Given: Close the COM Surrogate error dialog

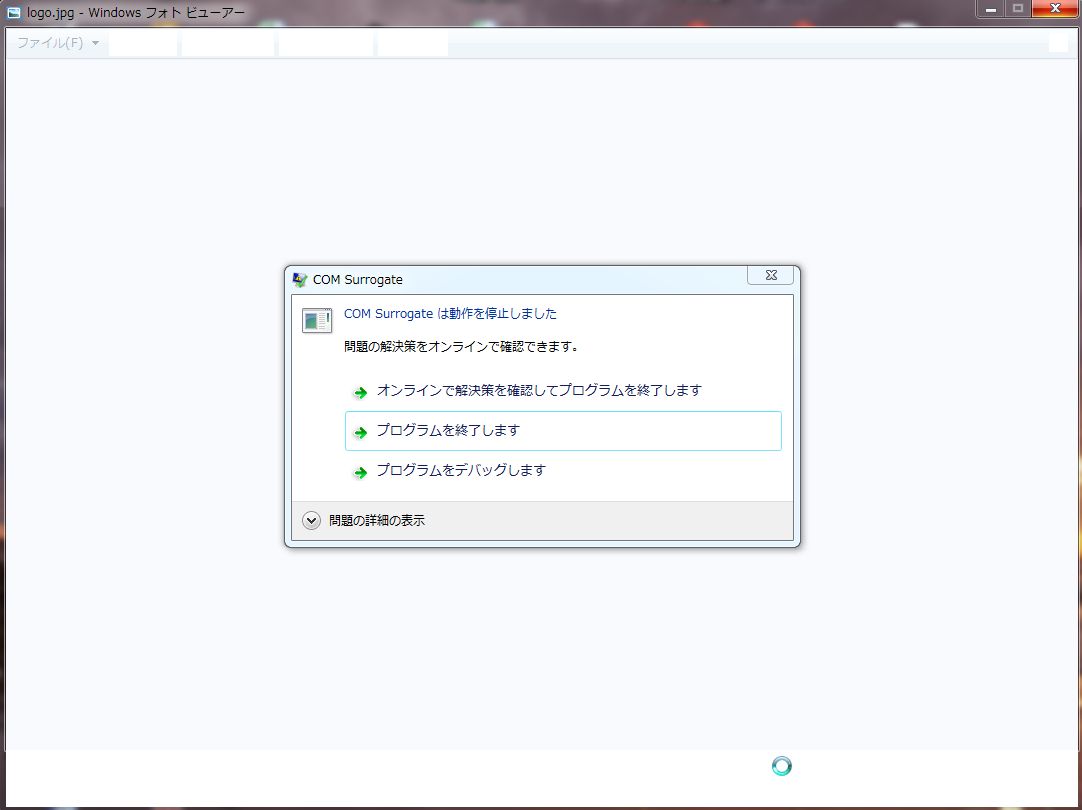Looking at the screenshot, I should [771, 275].
